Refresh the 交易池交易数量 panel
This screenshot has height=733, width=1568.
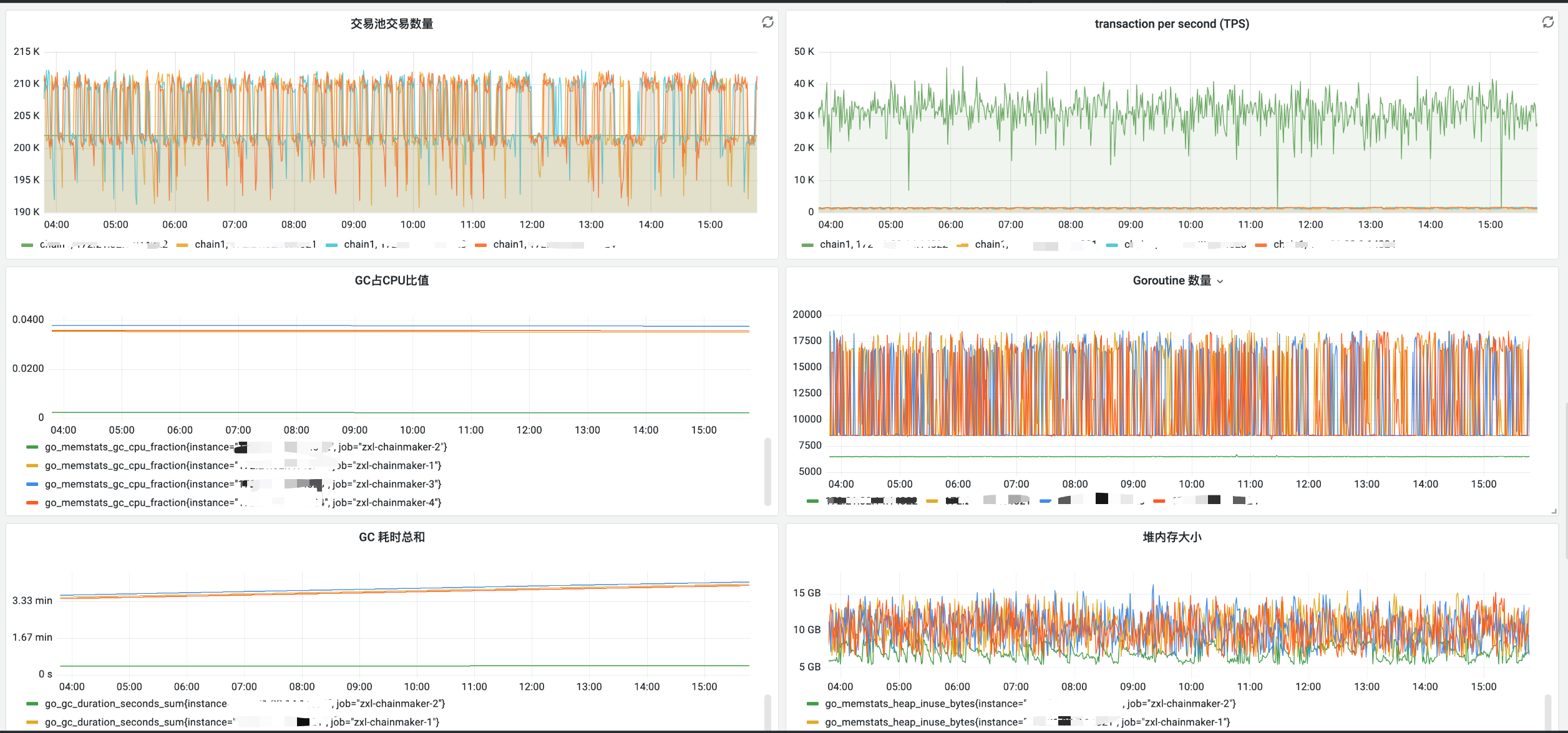pos(767,22)
